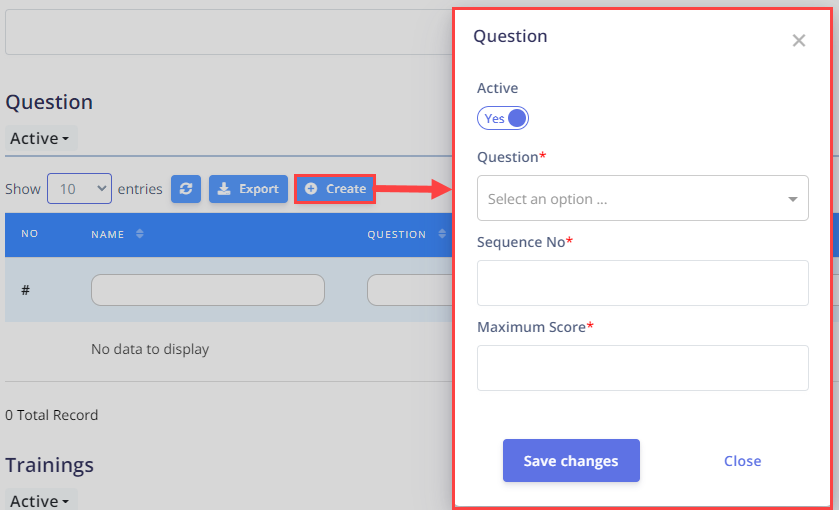
Task: Click the Save changes button
Action: 571,461
